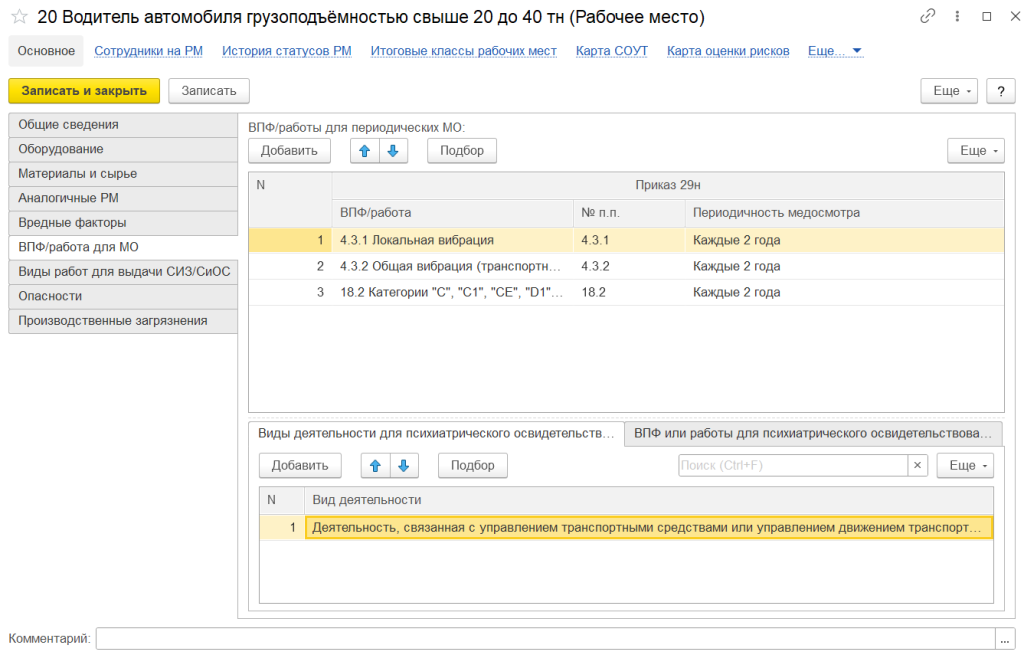Viewport: 1024px width, 655px height.
Task: Move activity row up in psychiatric list
Action: (375, 466)
